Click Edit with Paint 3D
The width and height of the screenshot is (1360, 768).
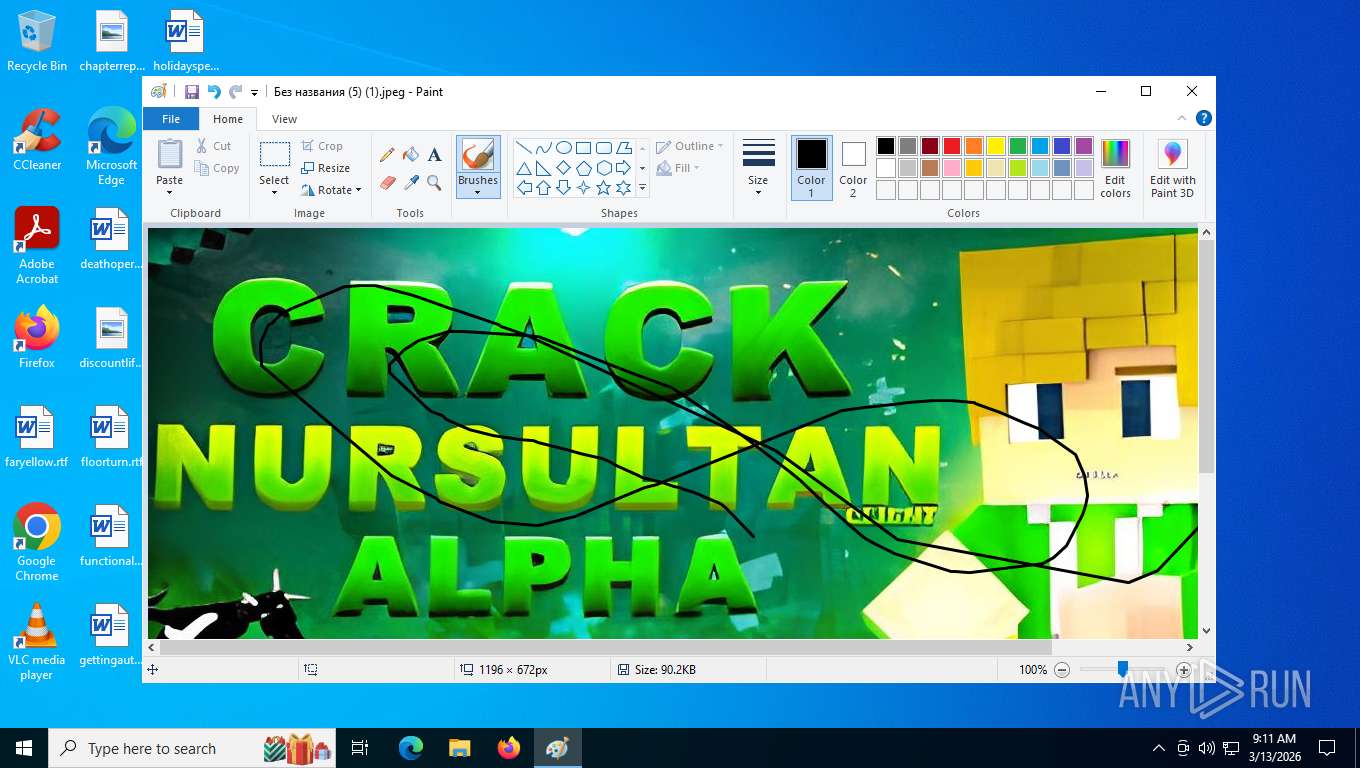point(1172,168)
